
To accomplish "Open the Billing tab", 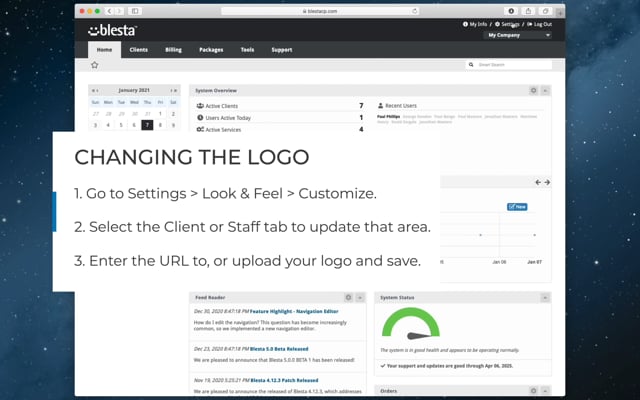I will pos(174,49).
